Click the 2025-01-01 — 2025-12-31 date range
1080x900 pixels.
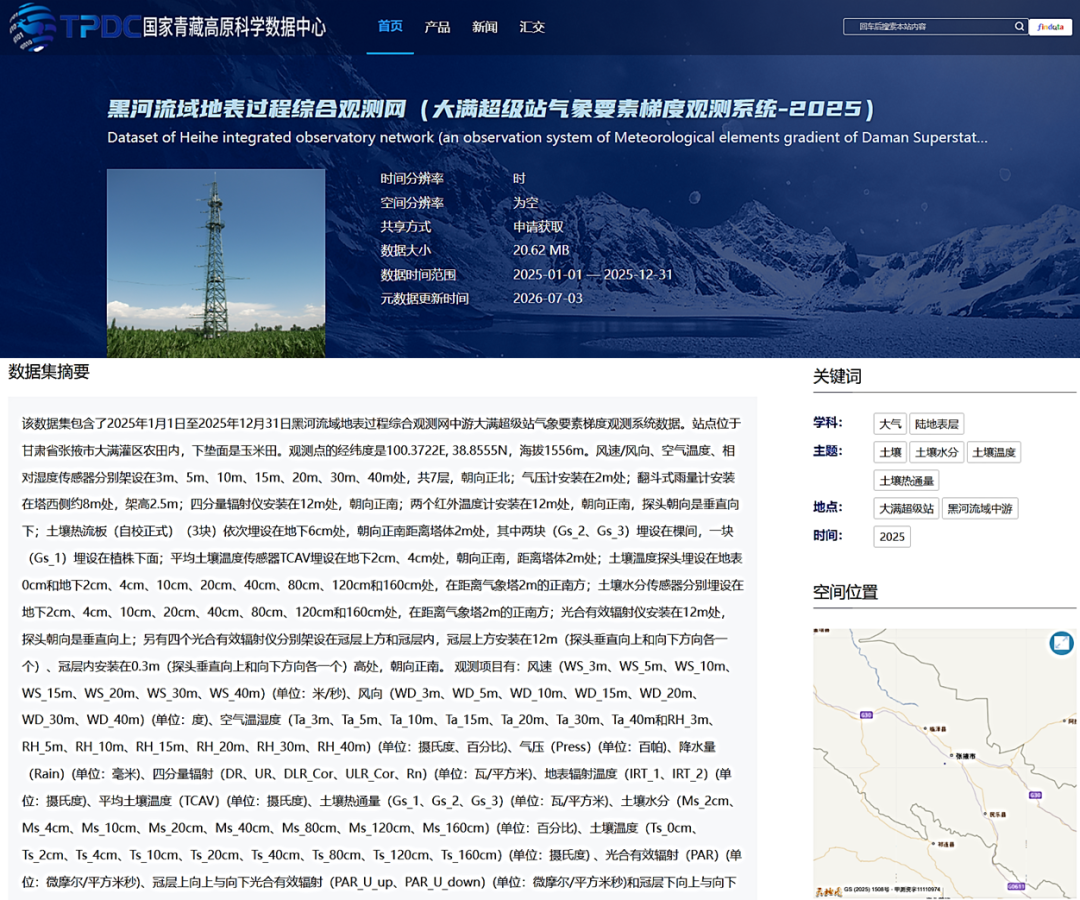[592, 274]
